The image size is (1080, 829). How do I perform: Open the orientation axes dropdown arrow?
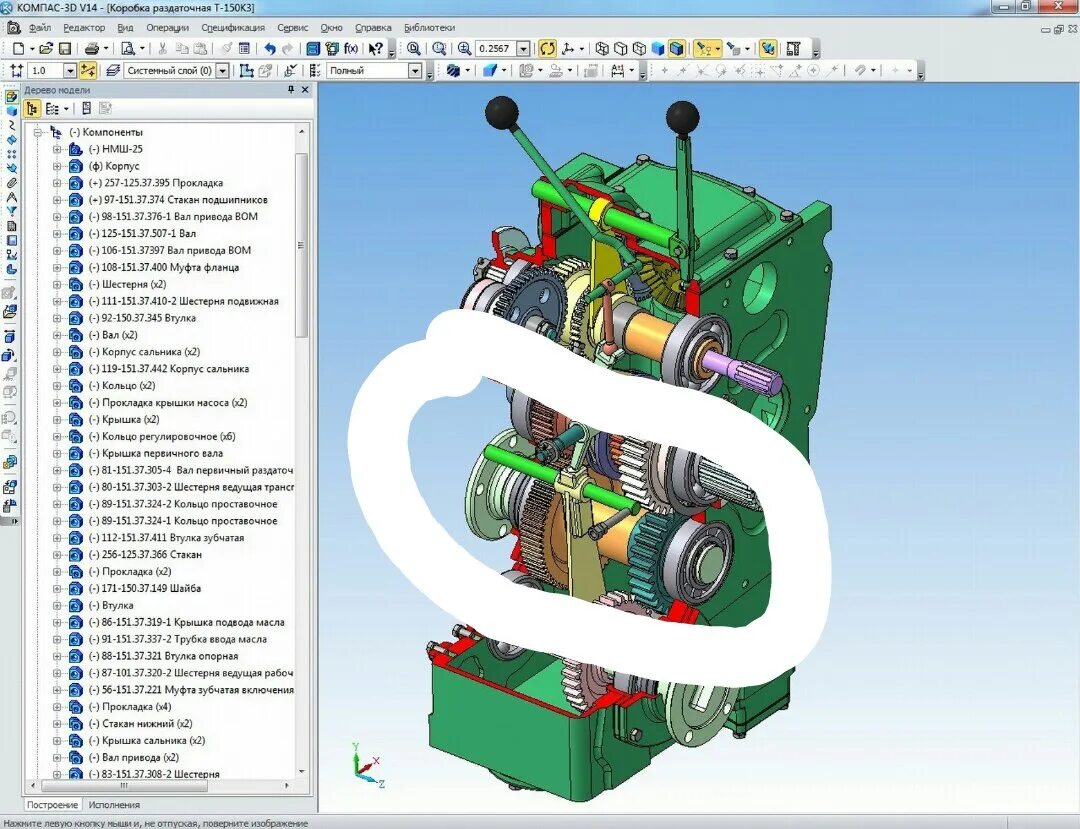click(x=581, y=49)
